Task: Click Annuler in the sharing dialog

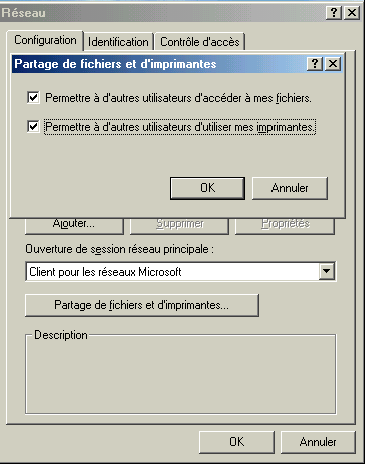Action: (290, 188)
